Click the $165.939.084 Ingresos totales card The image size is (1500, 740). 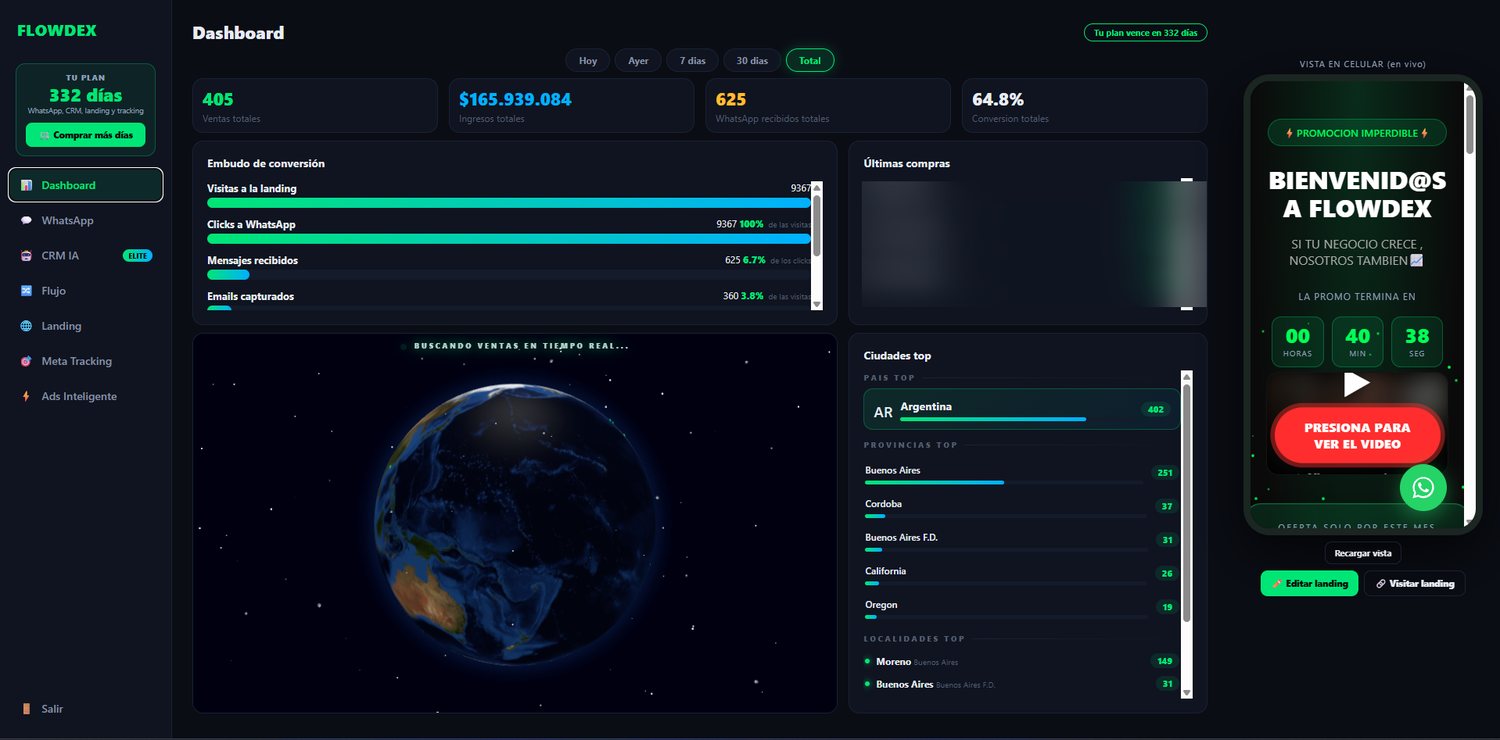click(571, 105)
